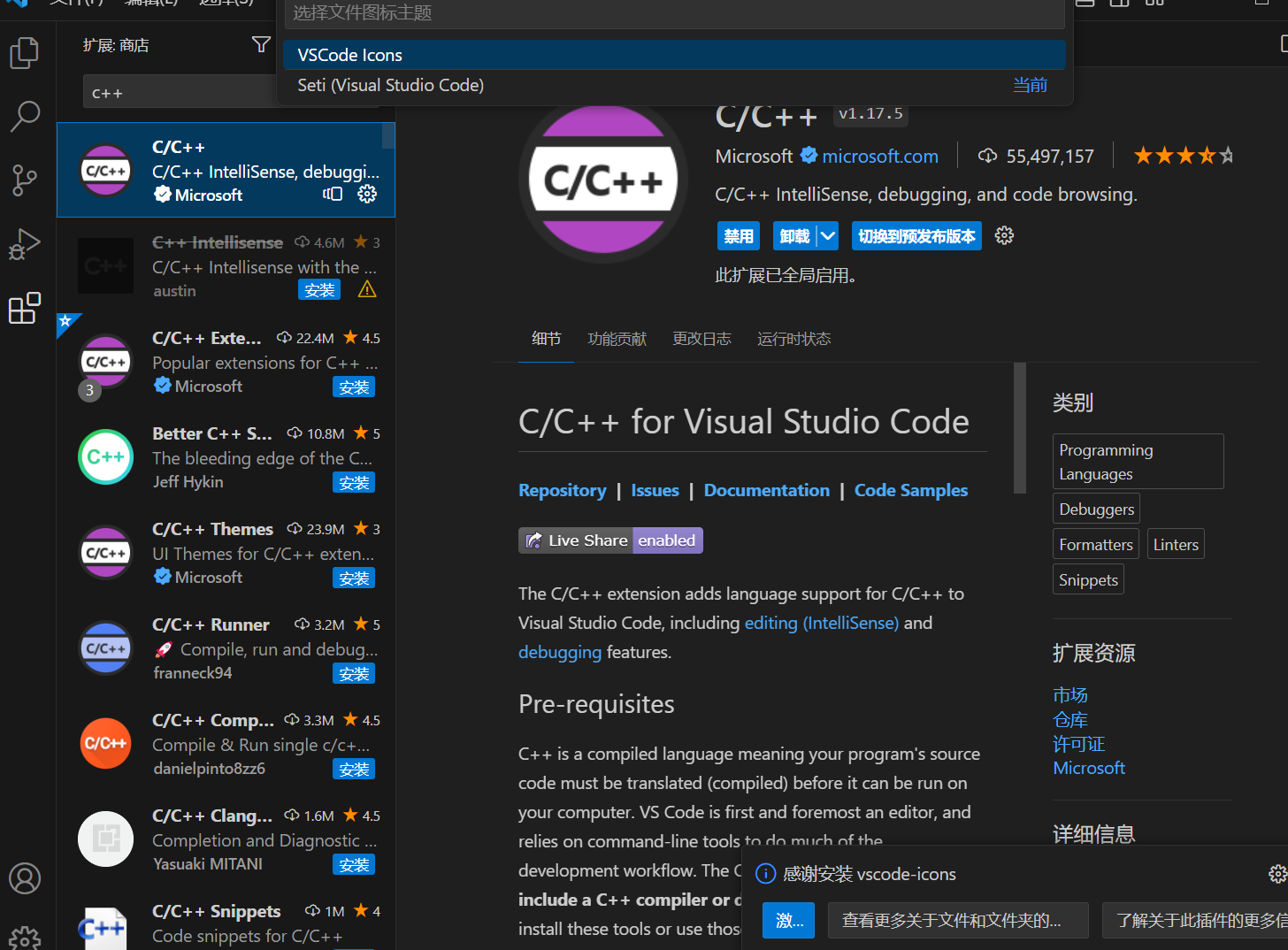Click warning icon on C++ Intellisense extension
This screenshot has width=1288, height=950.
pyautogui.click(x=367, y=289)
